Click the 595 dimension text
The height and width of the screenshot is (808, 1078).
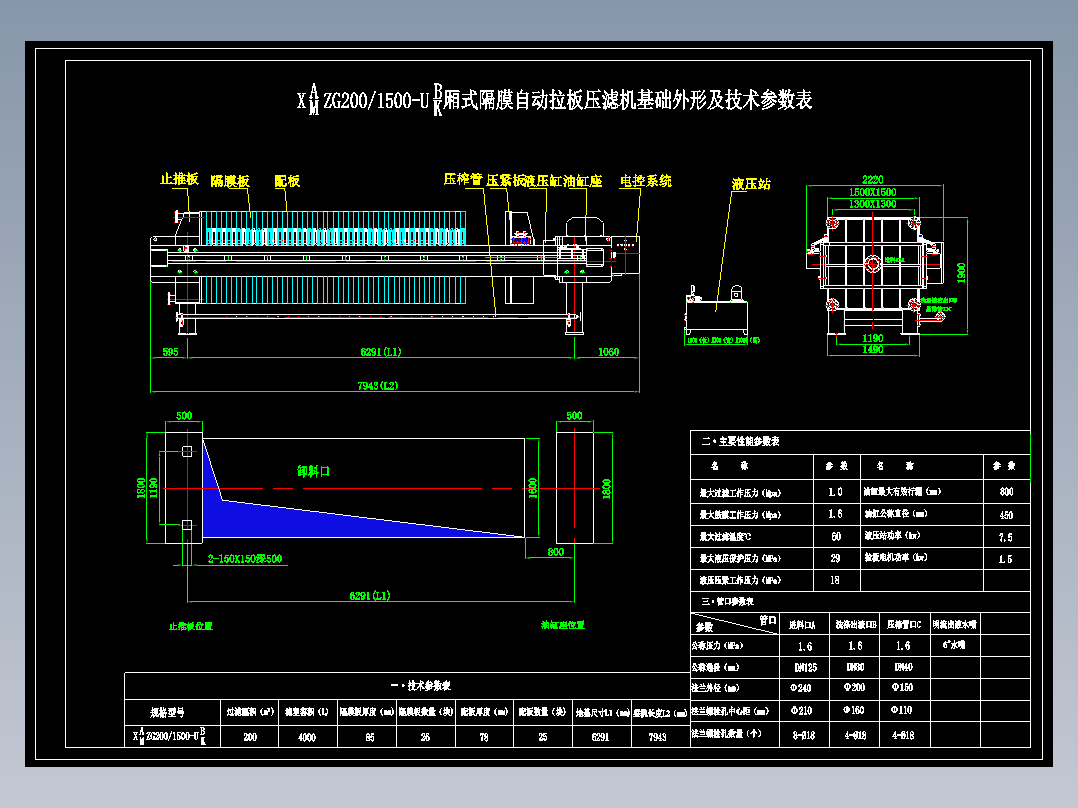point(170,352)
